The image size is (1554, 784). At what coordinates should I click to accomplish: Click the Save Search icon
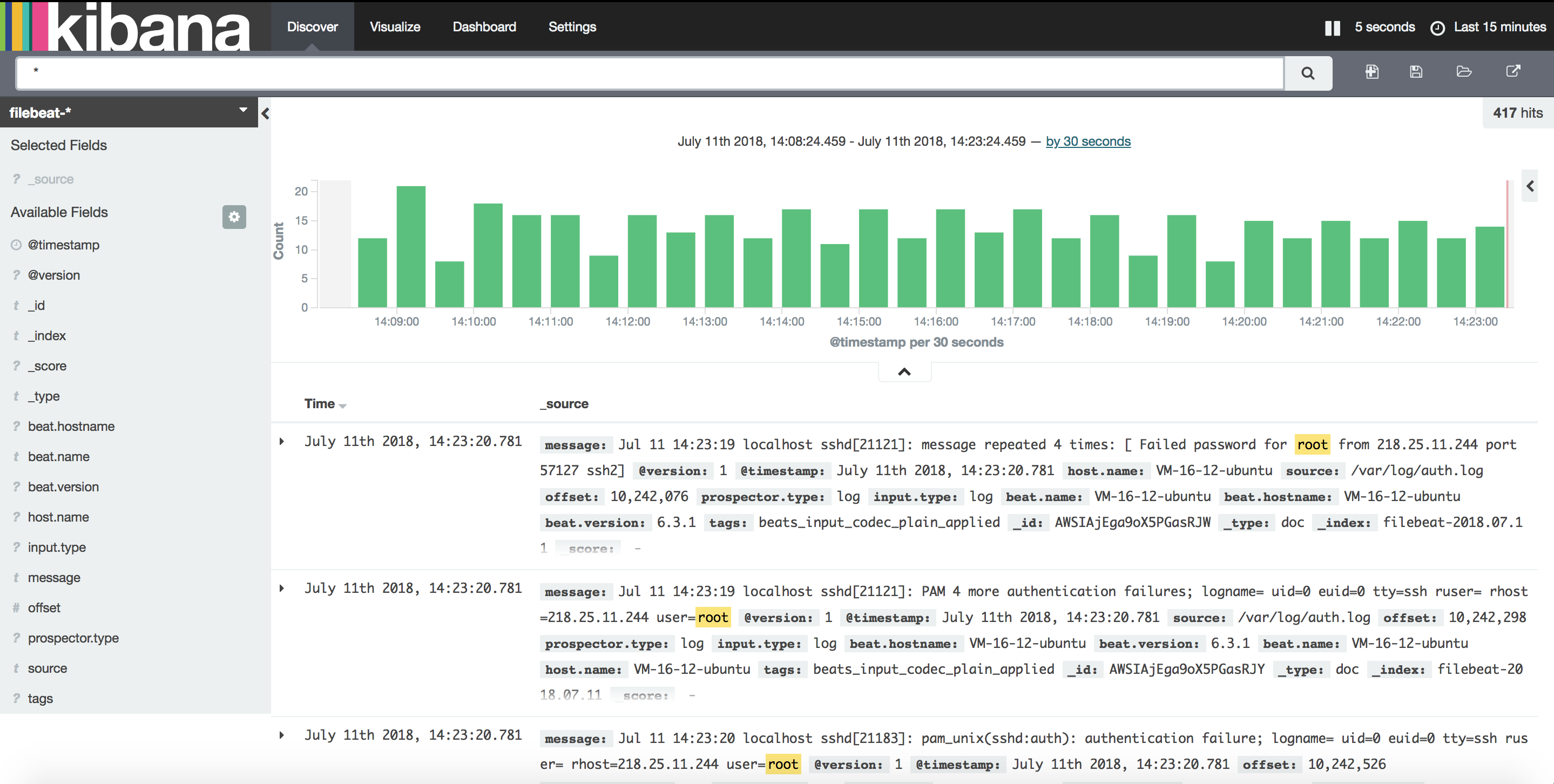(1416, 72)
